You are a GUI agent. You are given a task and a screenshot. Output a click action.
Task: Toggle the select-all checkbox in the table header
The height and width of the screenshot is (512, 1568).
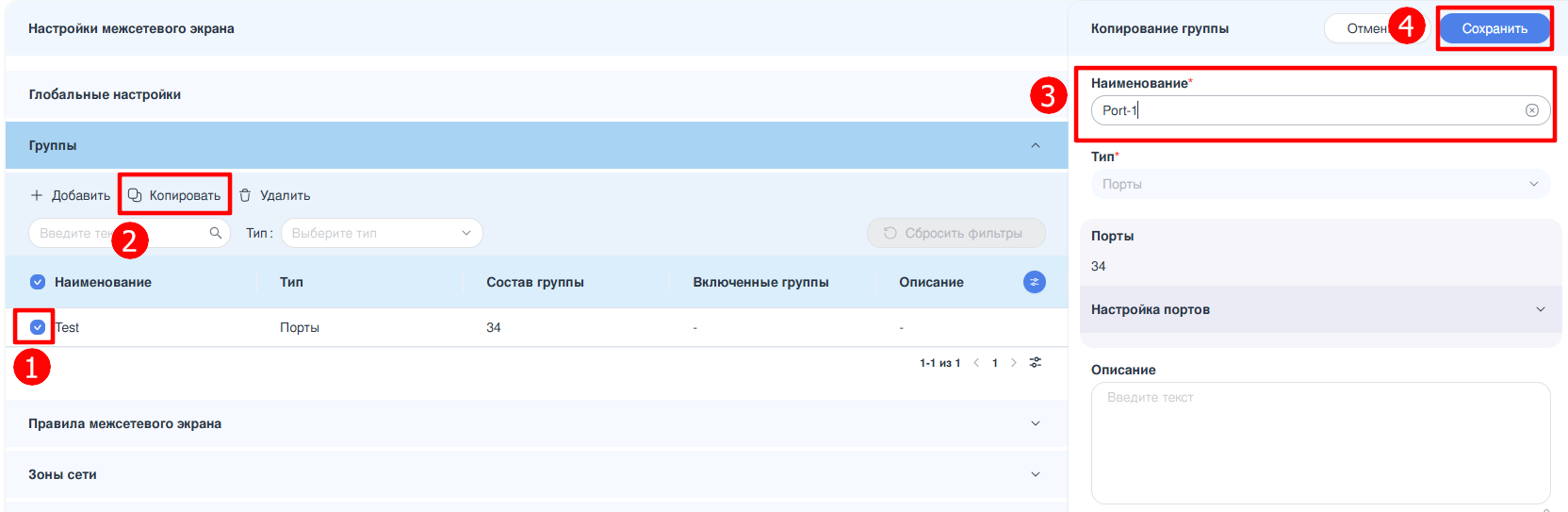(x=38, y=282)
